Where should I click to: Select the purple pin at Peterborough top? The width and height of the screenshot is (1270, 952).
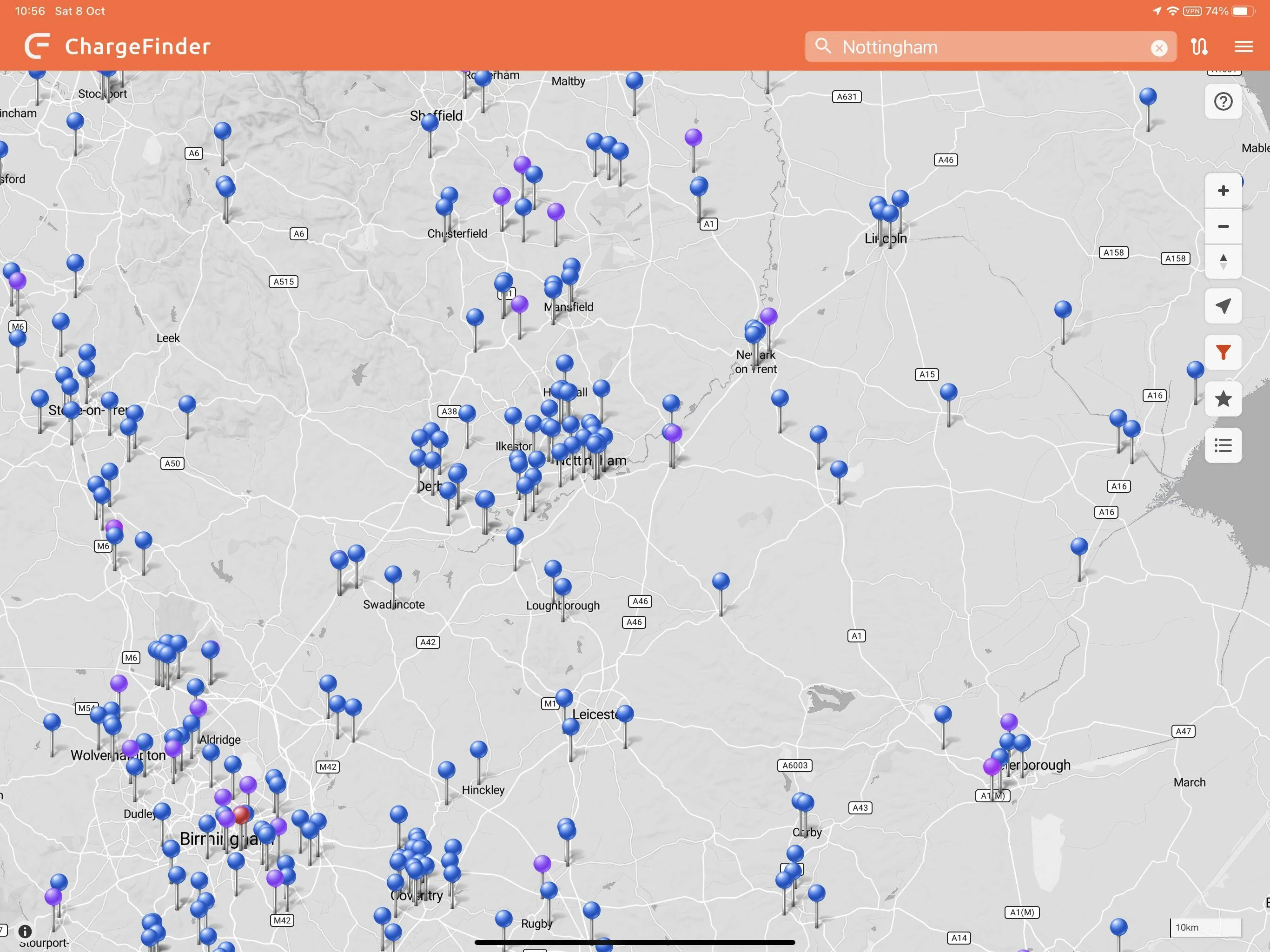[x=1009, y=722]
